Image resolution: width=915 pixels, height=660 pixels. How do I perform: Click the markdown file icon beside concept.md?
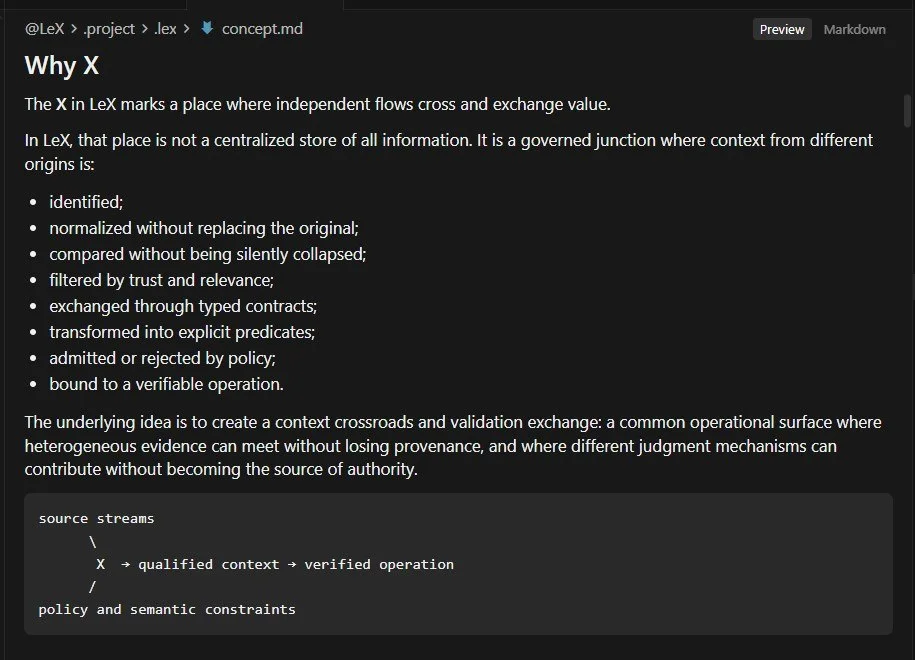(x=207, y=28)
